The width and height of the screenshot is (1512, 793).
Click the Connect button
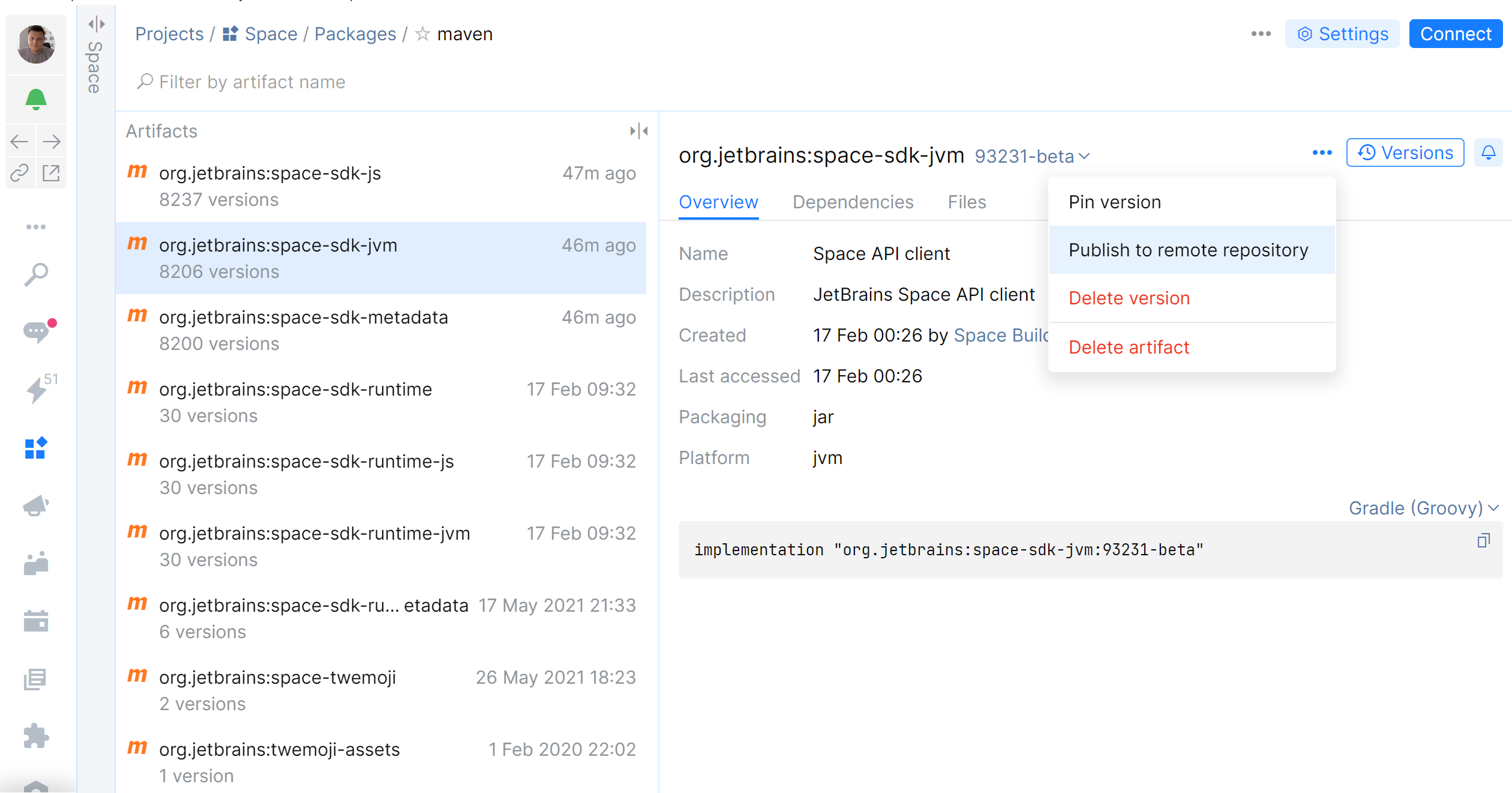pyautogui.click(x=1455, y=34)
